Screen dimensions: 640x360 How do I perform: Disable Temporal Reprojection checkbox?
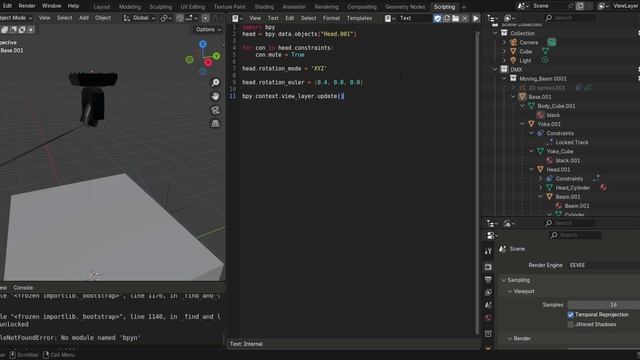(571, 315)
